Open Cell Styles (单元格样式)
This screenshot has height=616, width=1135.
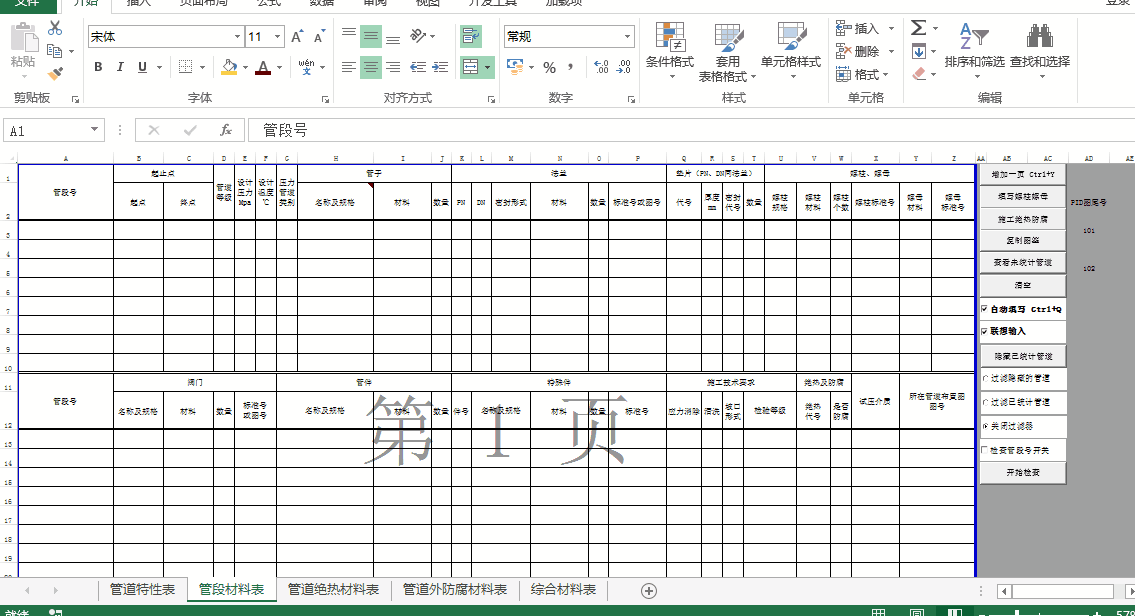click(x=790, y=49)
